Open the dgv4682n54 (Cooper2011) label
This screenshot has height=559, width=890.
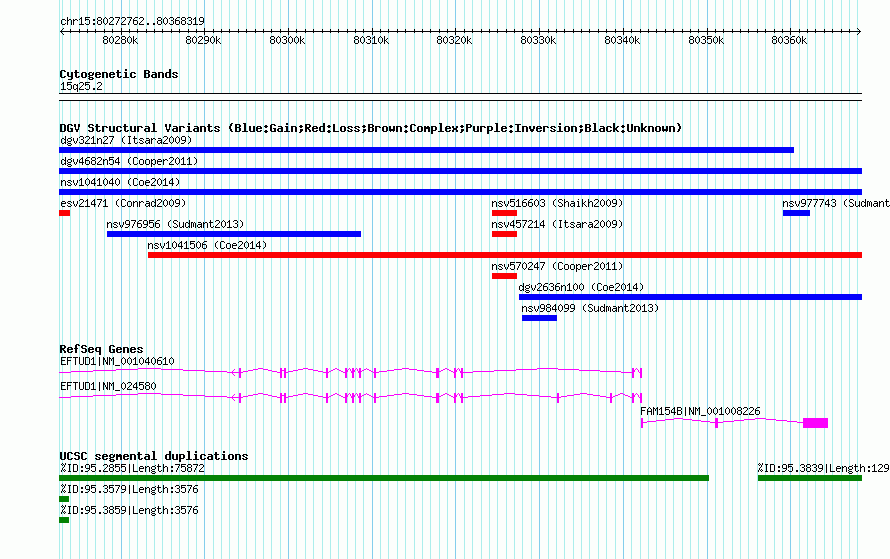pos(129,161)
